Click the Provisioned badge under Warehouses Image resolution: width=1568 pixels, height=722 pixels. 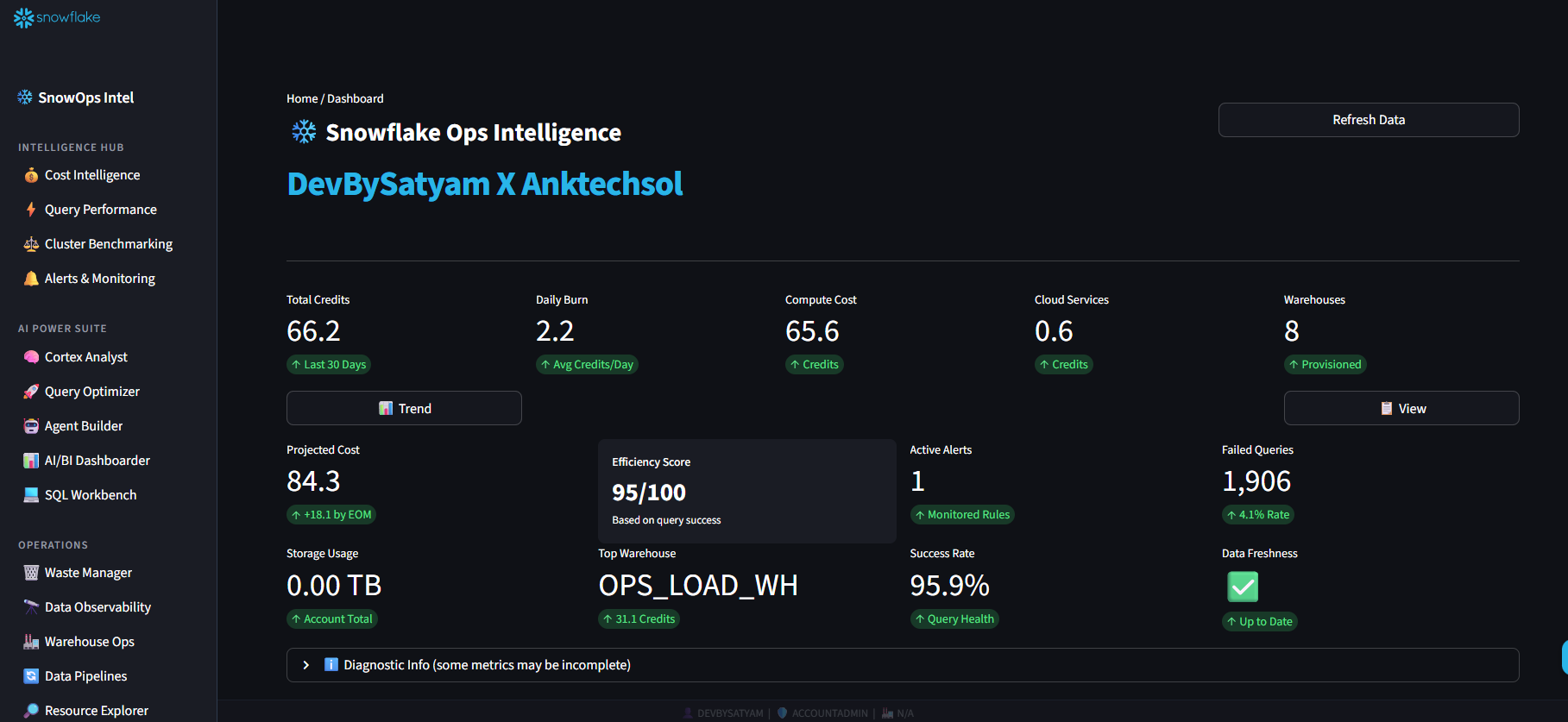point(1325,365)
